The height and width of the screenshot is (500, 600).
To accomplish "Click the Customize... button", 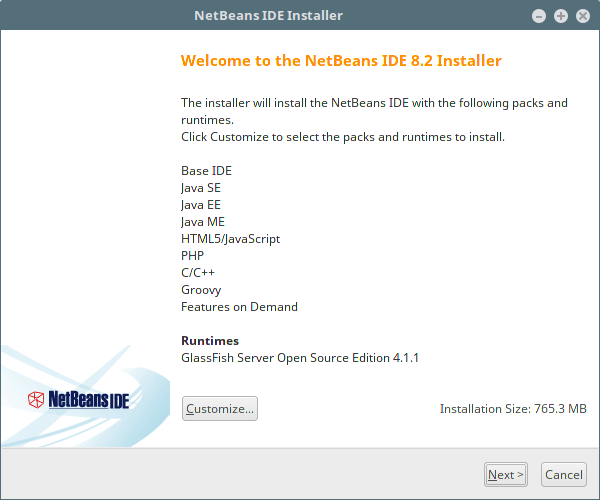I will click(x=220, y=409).
